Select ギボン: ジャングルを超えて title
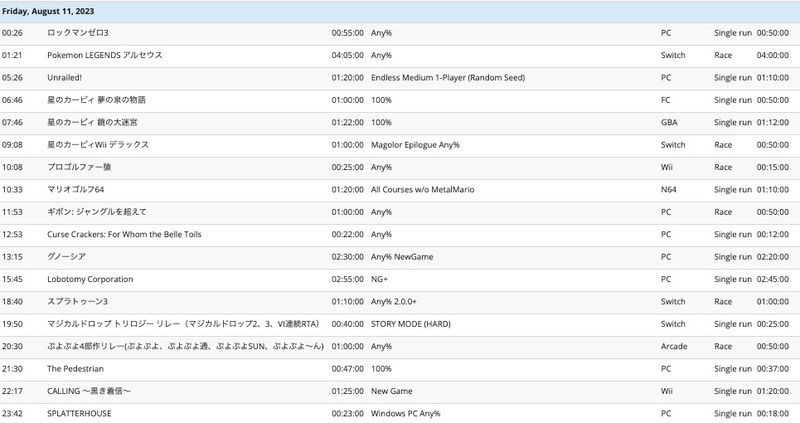 tap(96, 212)
